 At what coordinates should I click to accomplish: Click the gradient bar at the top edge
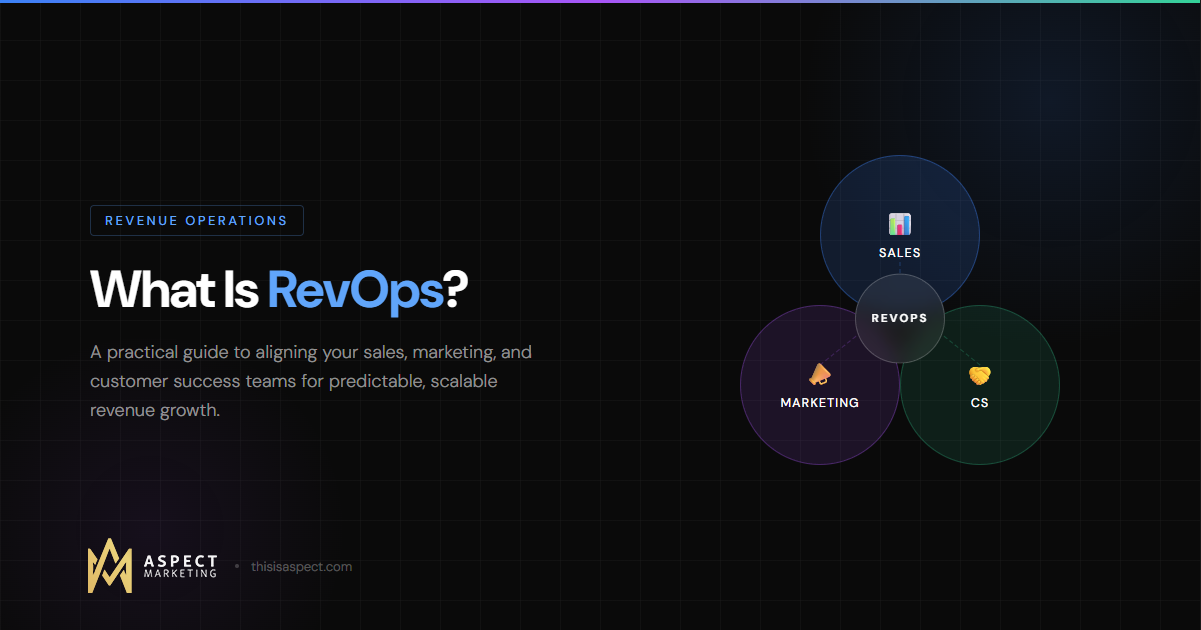pos(600,2)
